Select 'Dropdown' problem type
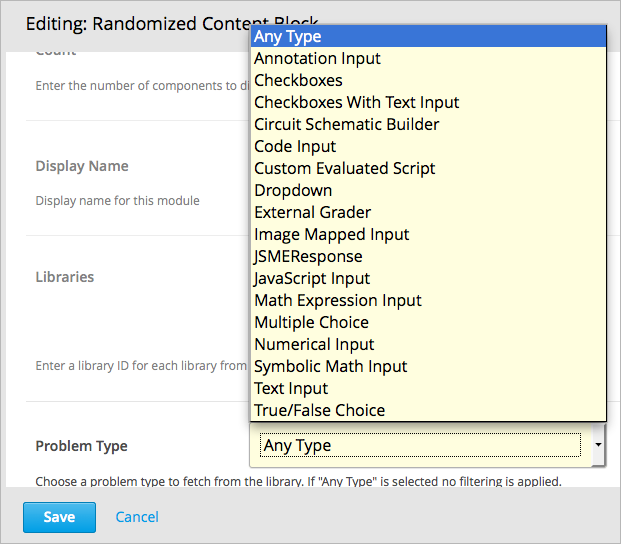 click(293, 191)
